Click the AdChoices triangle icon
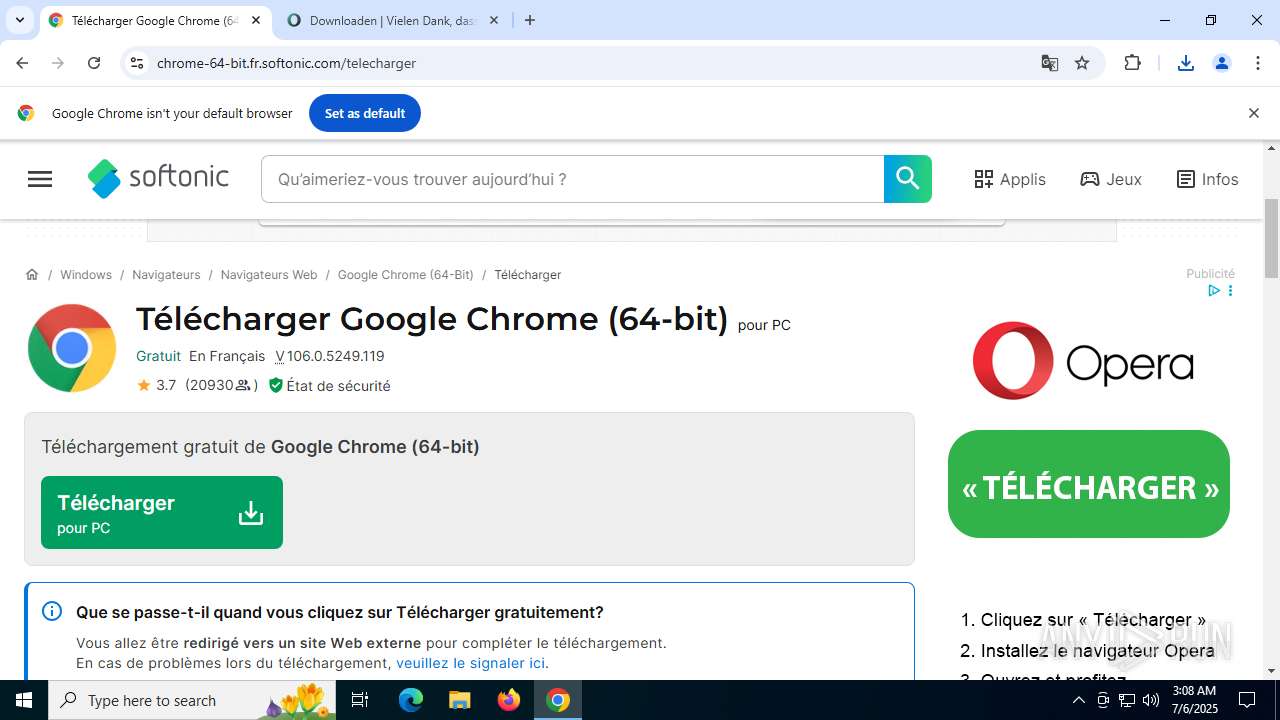 1213,291
